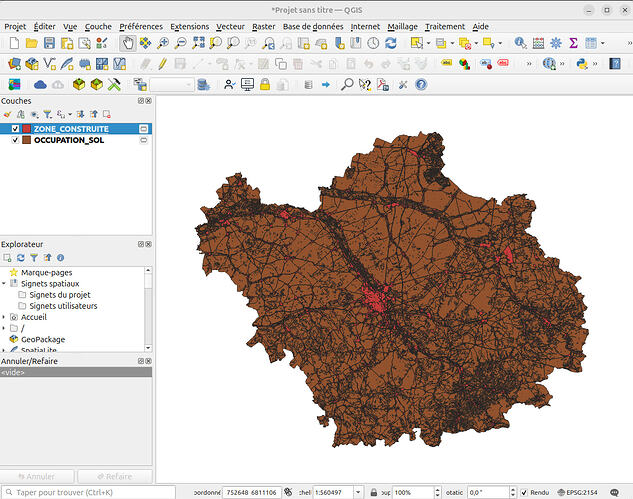Click the locator search field
Image resolution: width=633 pixels, height=499 pixels.
click(x=89, y=492)
